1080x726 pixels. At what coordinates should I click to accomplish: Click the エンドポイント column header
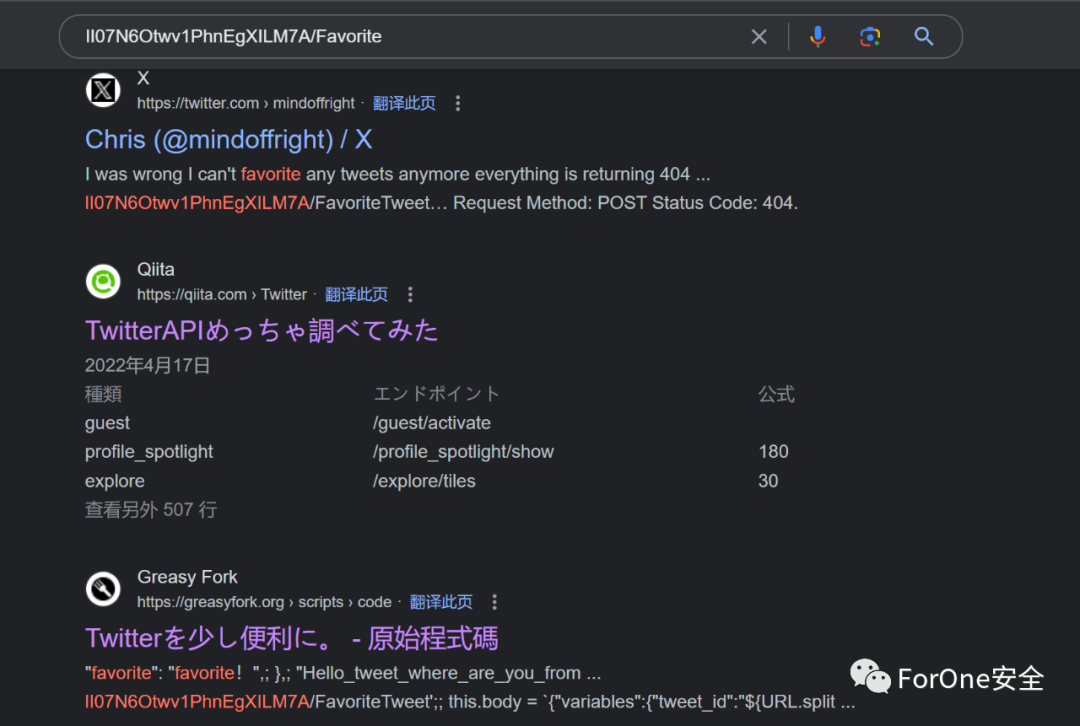pos(436,394)
